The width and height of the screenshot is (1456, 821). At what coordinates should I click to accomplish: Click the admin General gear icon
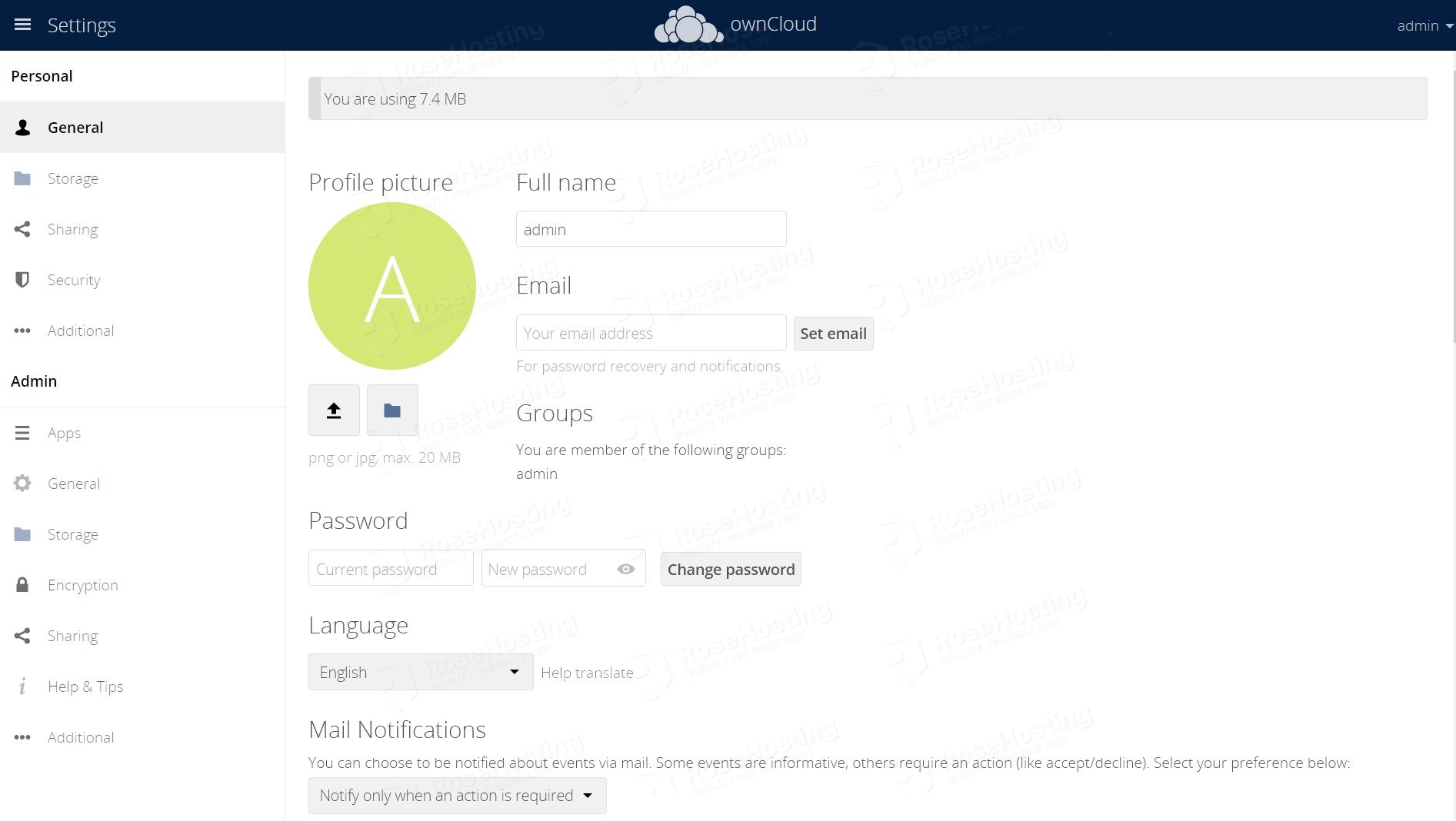pyautogui.click(x=22, y=483)
